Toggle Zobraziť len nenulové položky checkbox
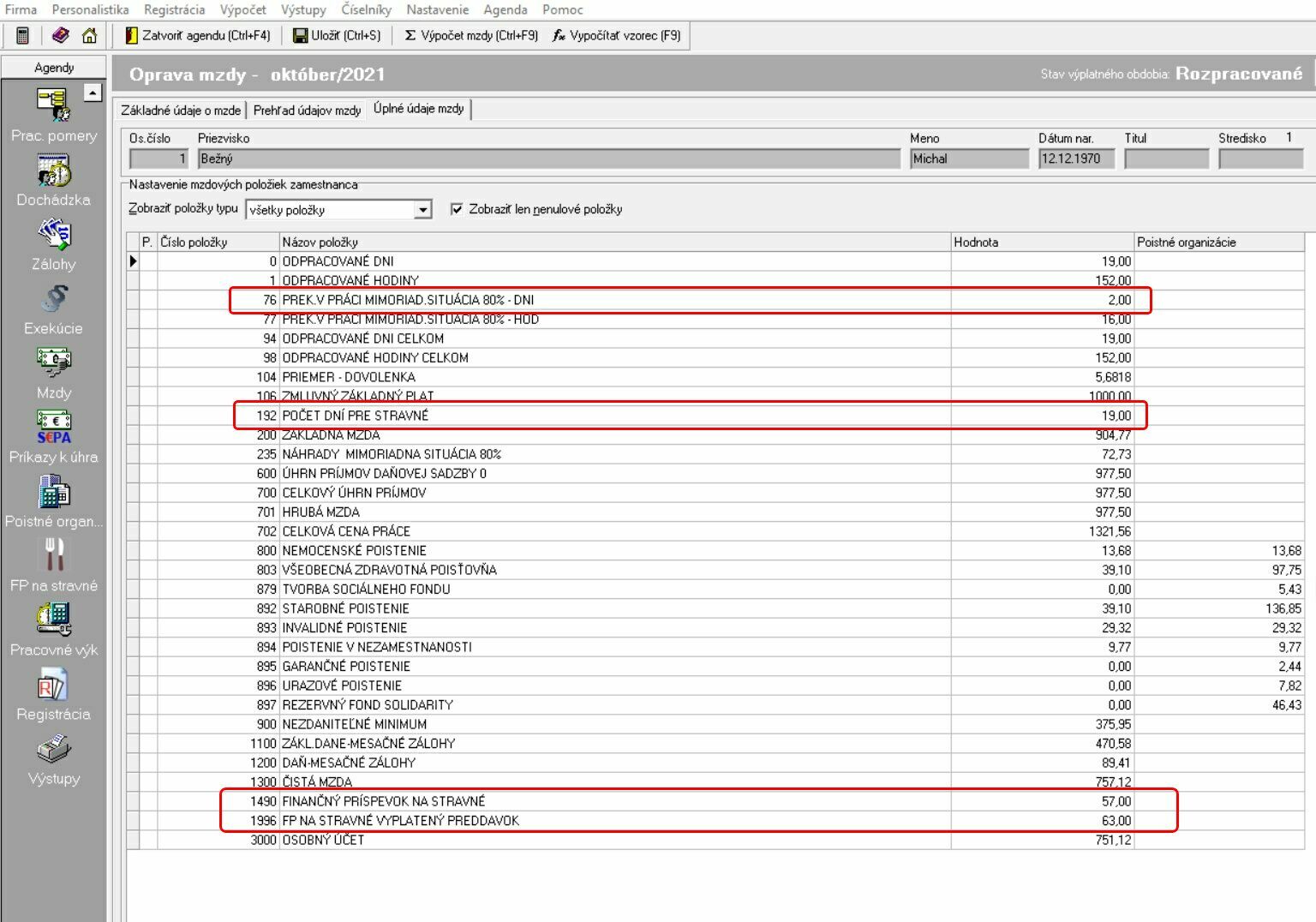1316x922 pixels. pos(457,209)
